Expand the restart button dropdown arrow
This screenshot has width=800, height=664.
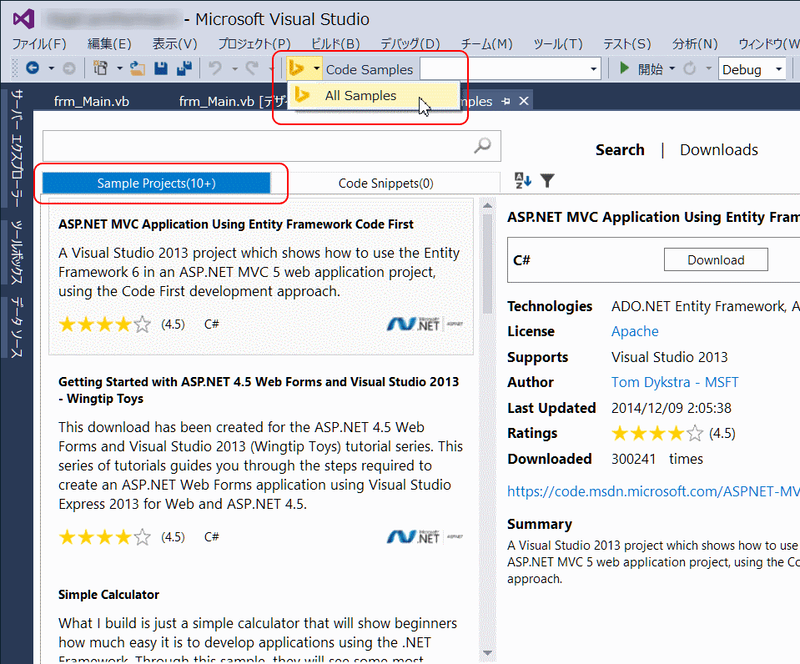tap(709, 68)
